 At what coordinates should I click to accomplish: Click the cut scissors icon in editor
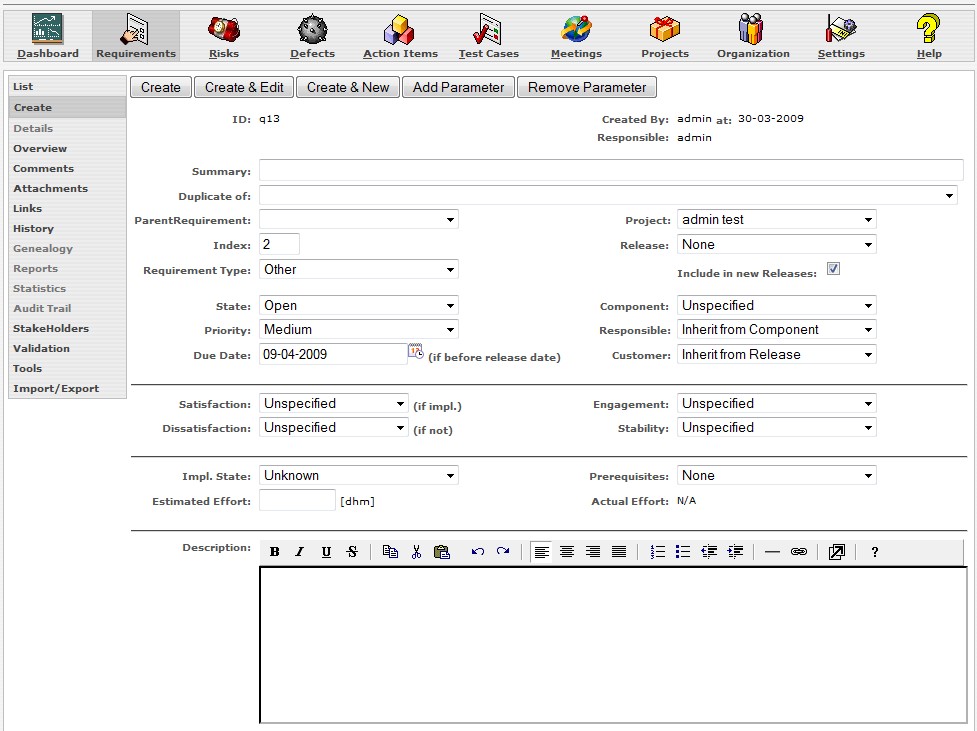click(416, 552)
